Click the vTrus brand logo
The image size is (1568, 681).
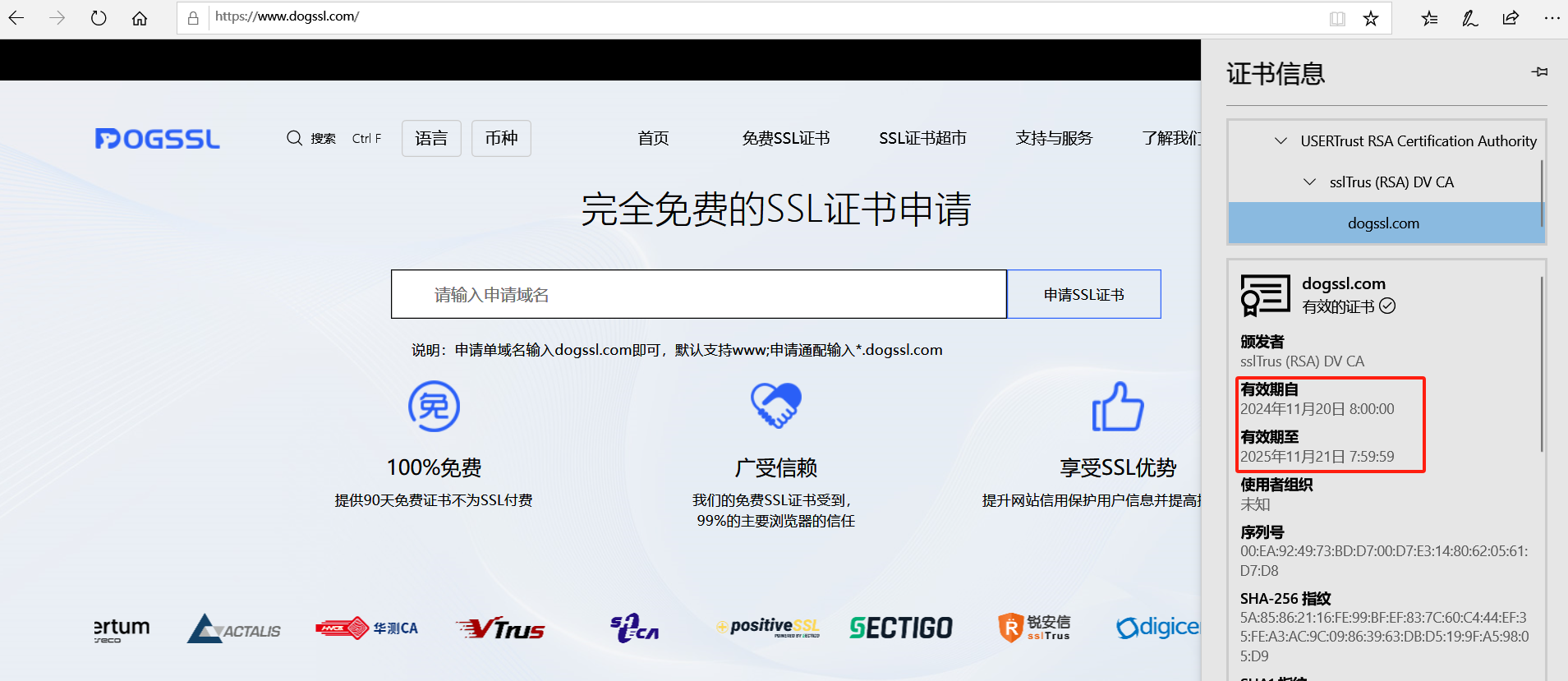[500, 628]
